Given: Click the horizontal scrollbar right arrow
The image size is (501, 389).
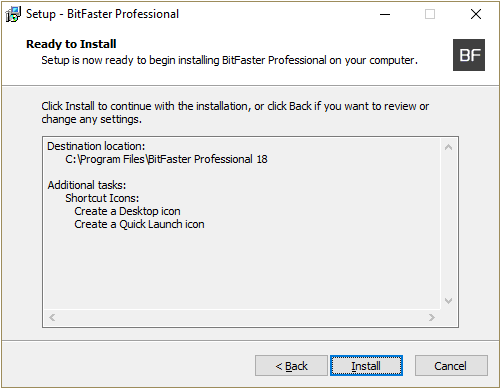Looking at the screenshot, I should click(x=432, y=317).
